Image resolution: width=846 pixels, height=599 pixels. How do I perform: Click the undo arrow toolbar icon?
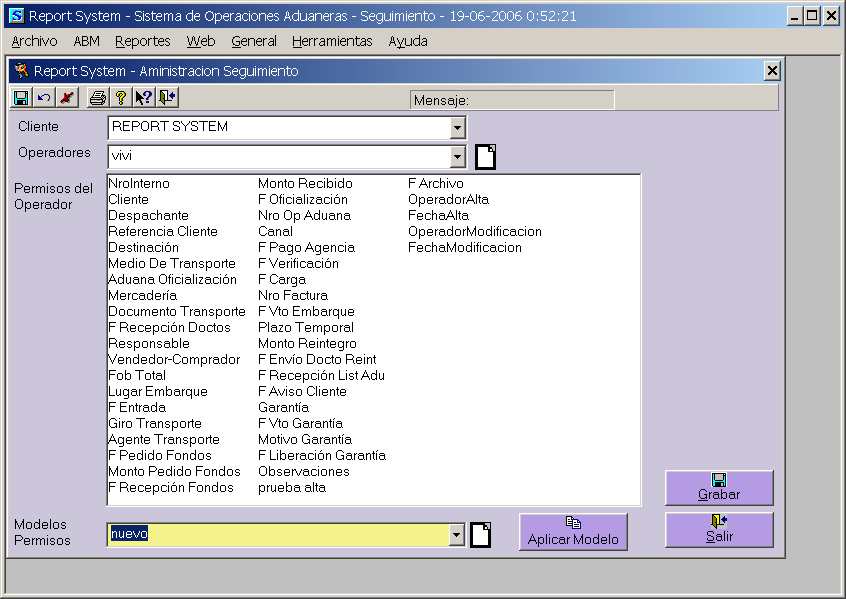(x=44, y=98)
